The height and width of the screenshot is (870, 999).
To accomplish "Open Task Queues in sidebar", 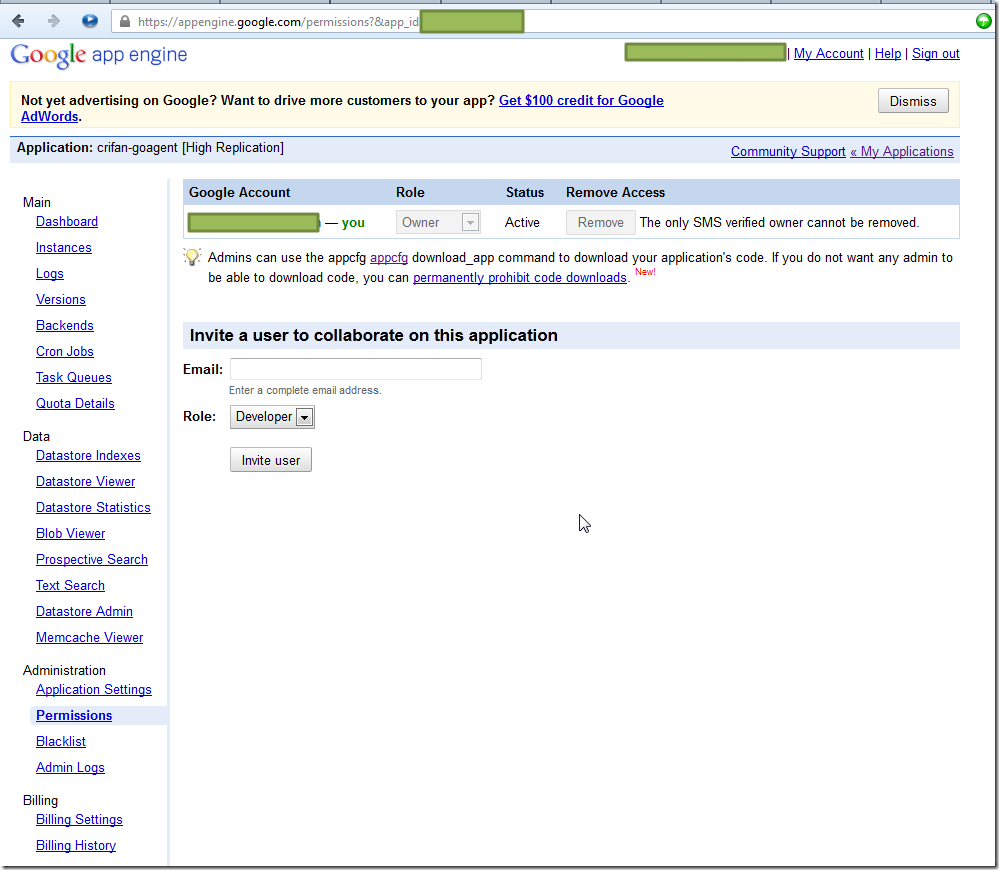I will click(74, 378).
